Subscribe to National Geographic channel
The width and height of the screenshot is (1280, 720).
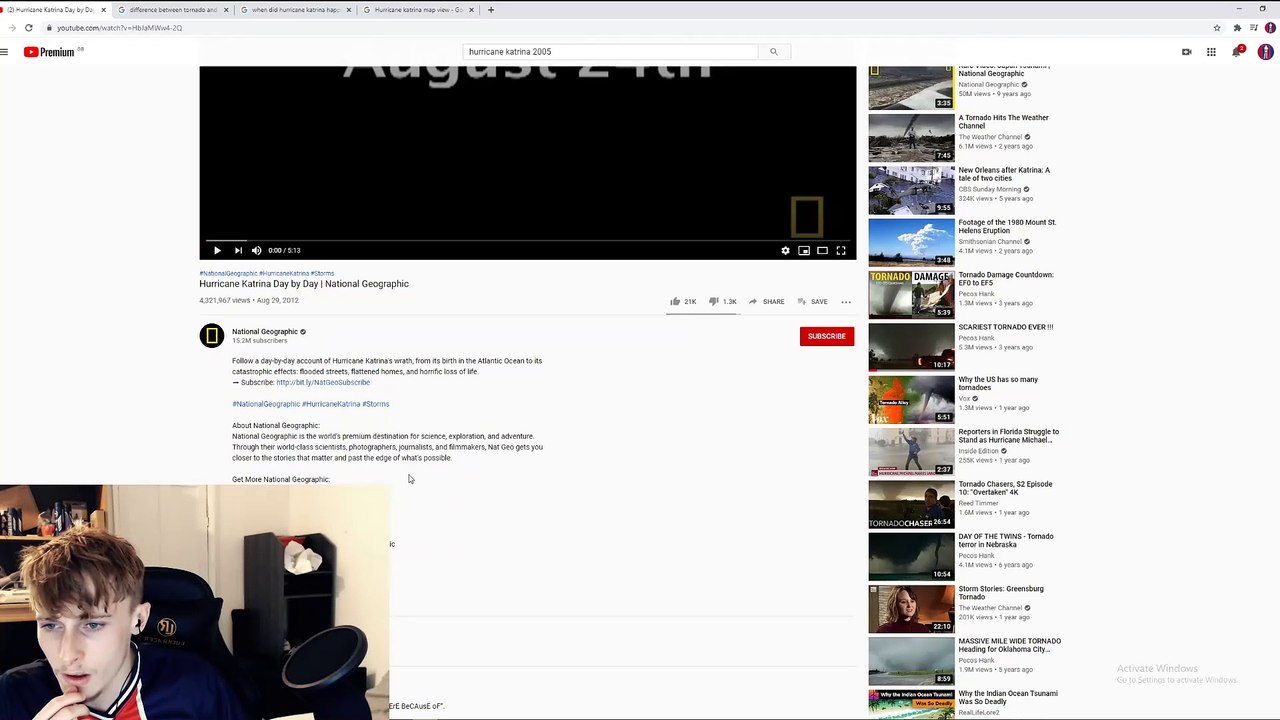click(x=827, y=336)
